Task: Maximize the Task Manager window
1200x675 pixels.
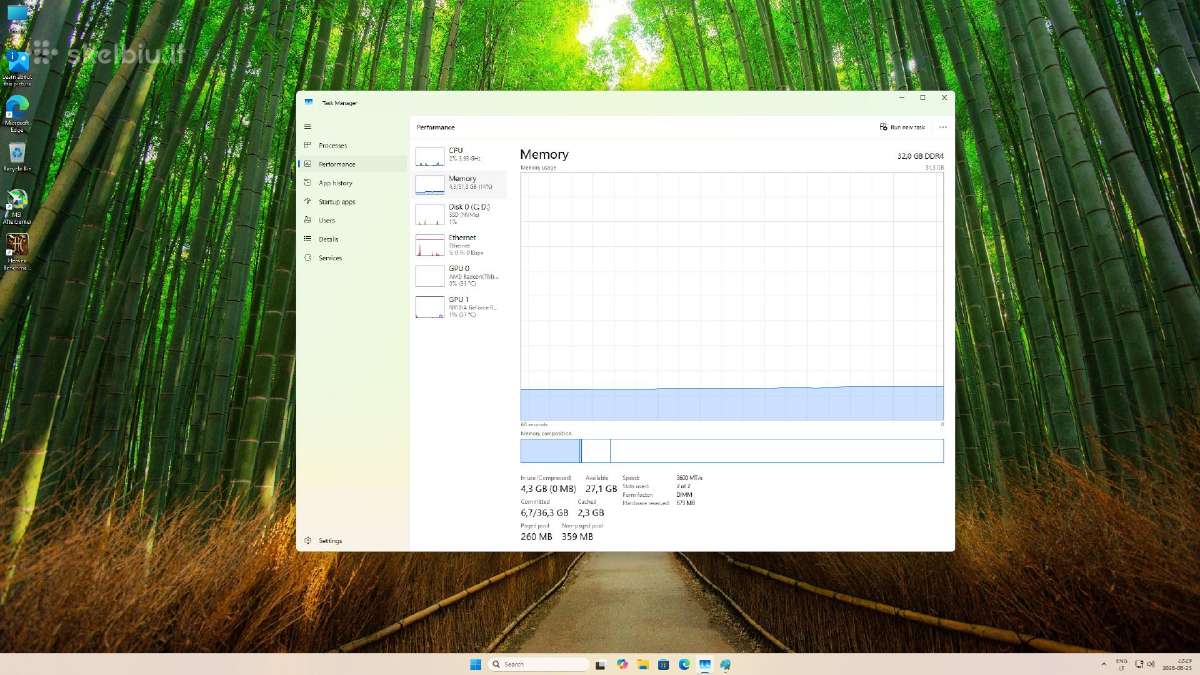Action: [x=922, y=98]
